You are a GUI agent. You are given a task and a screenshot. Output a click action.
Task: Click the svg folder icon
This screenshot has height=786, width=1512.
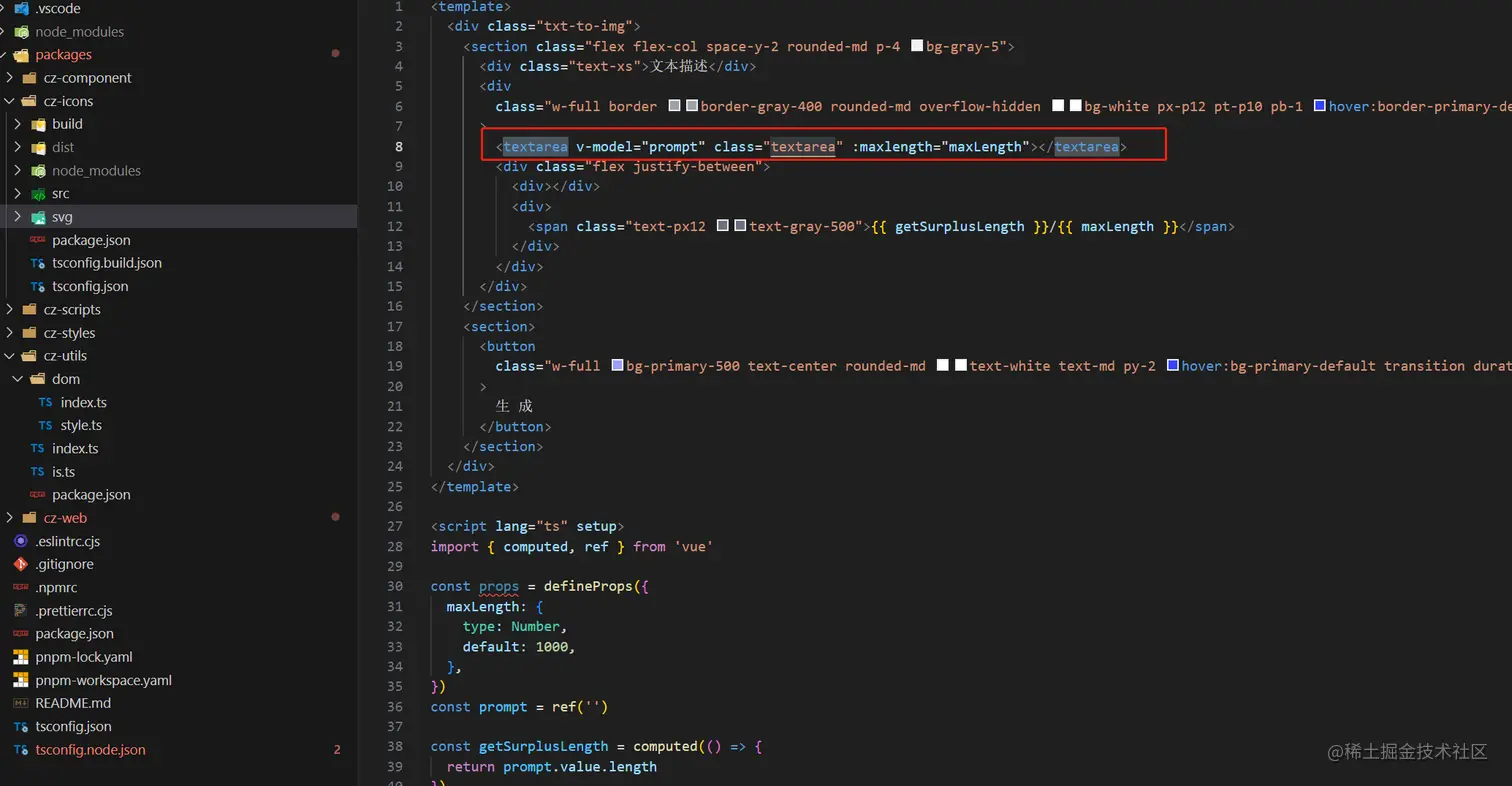click(38, 217)
